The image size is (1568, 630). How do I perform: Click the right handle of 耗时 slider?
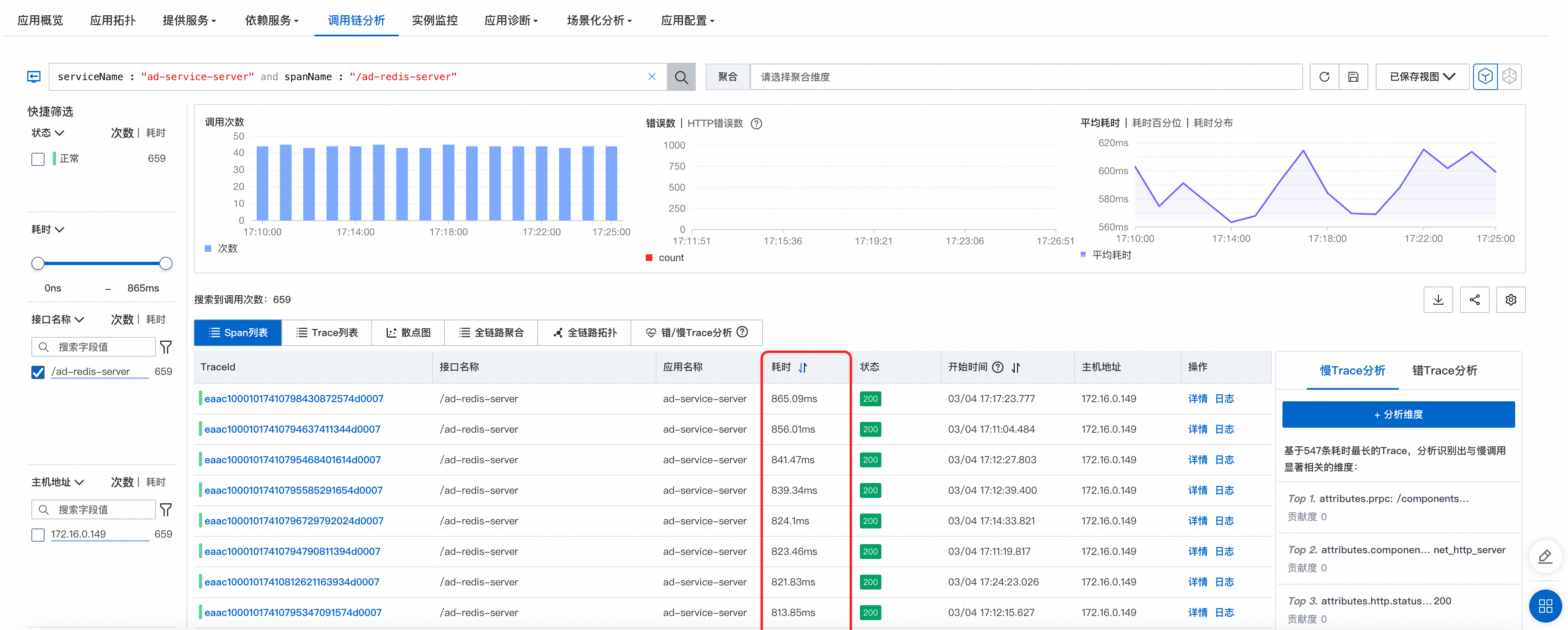tap(165, 263)
